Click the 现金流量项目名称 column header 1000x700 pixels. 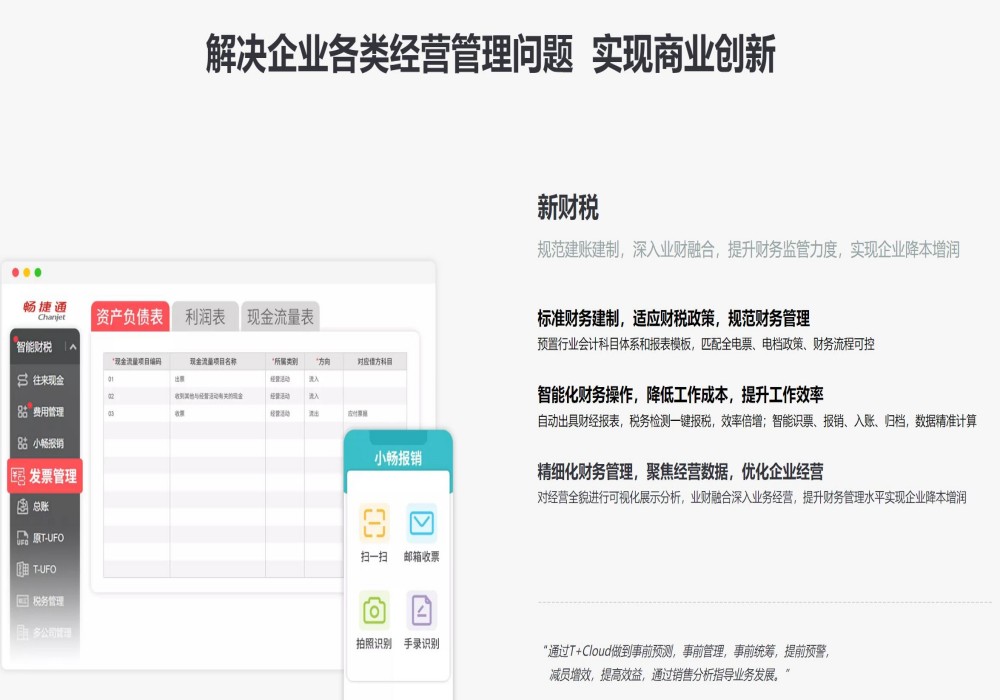(217, 361)
